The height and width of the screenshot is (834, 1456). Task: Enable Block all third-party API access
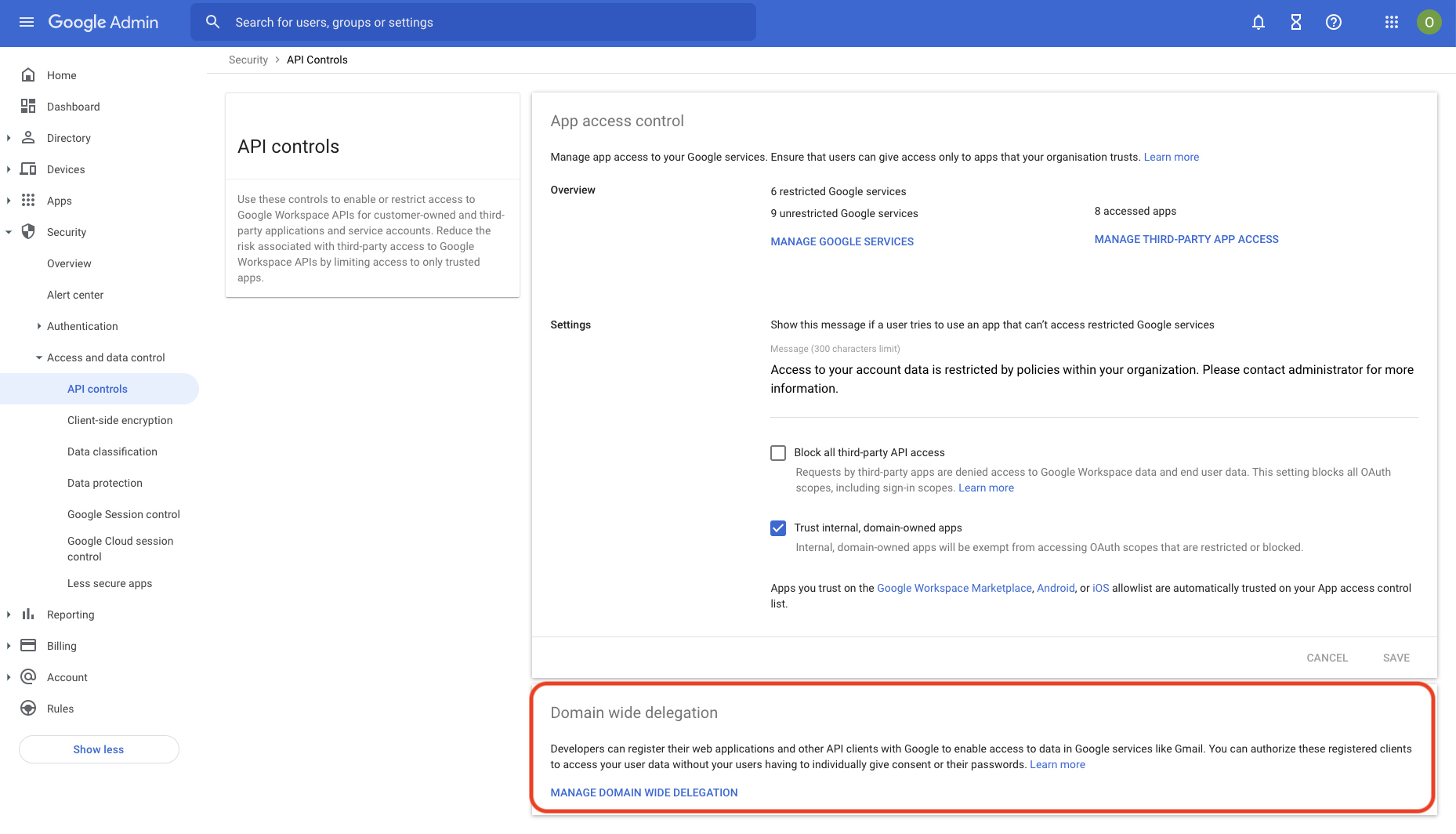coord(778,453)
